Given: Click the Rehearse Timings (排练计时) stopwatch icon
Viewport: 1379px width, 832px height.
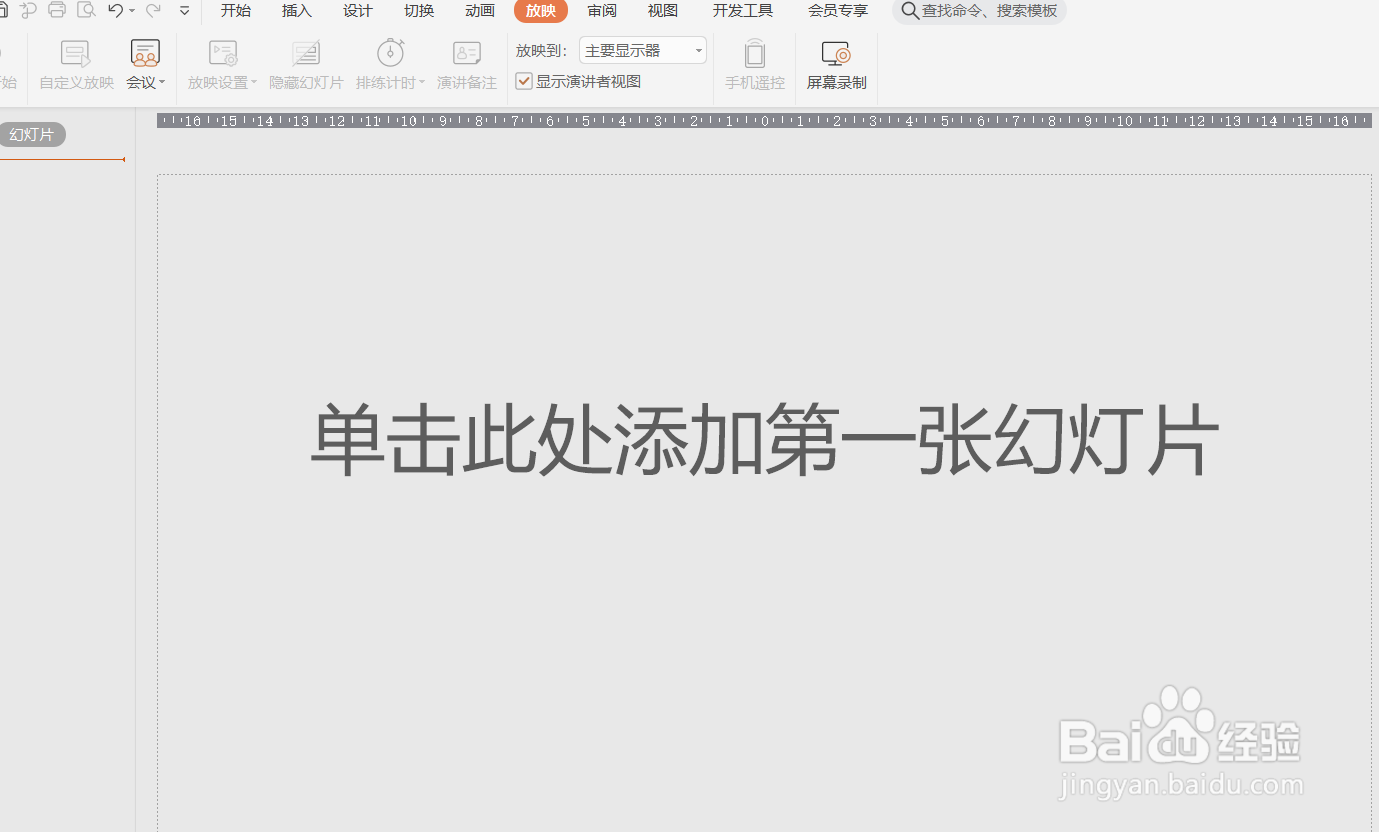Looking at the screenshot, I should (390, 53).
